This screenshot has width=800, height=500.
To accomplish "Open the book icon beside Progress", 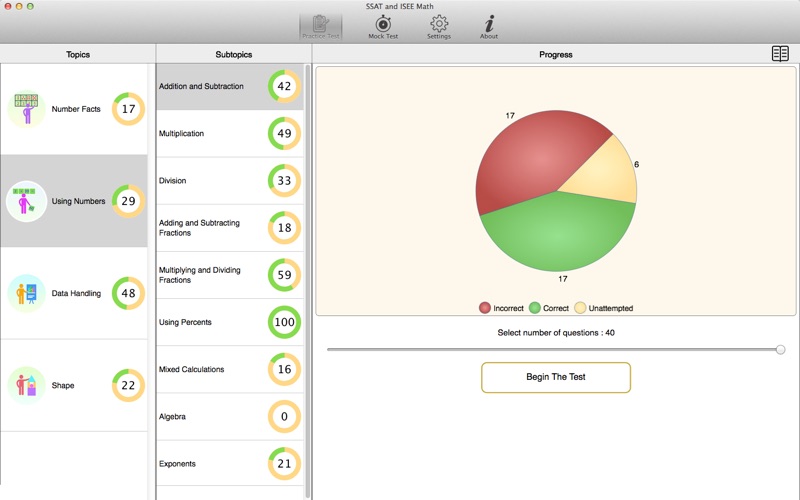I will (x=780, y=54).
